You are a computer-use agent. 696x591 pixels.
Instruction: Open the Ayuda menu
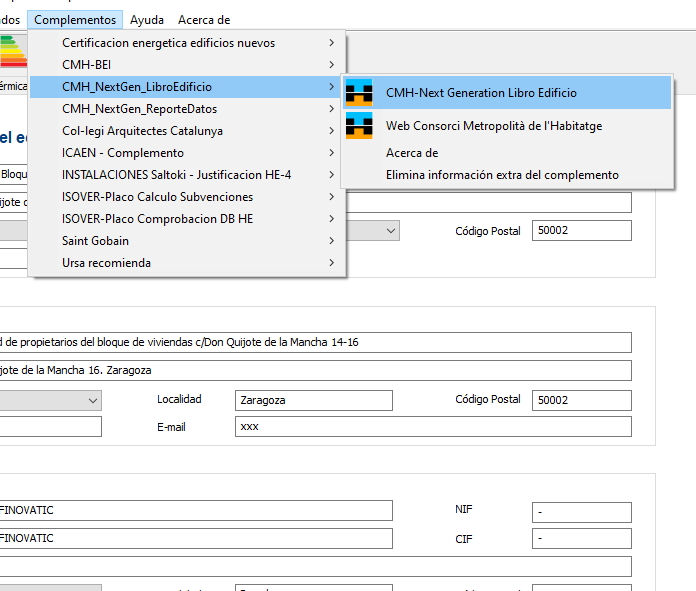[x=147, y=19]
